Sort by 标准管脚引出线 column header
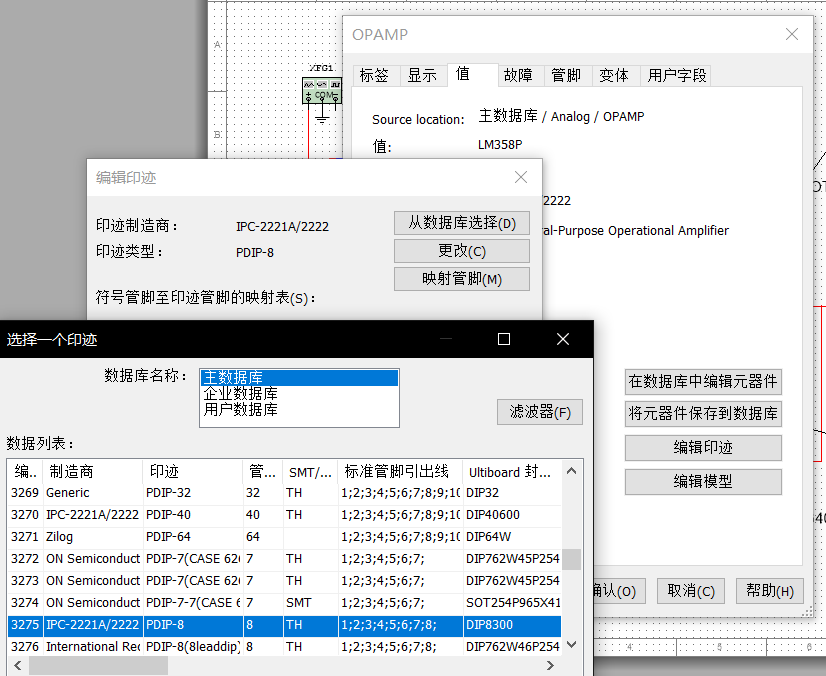 pos(400,472)
